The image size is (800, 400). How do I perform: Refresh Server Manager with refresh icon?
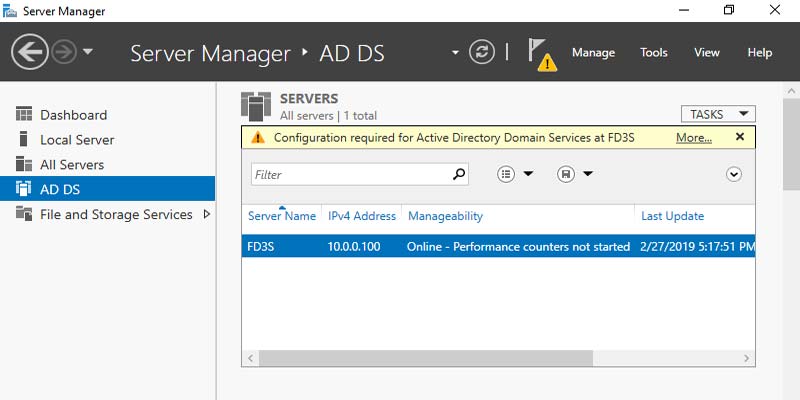tap(482, 52)
